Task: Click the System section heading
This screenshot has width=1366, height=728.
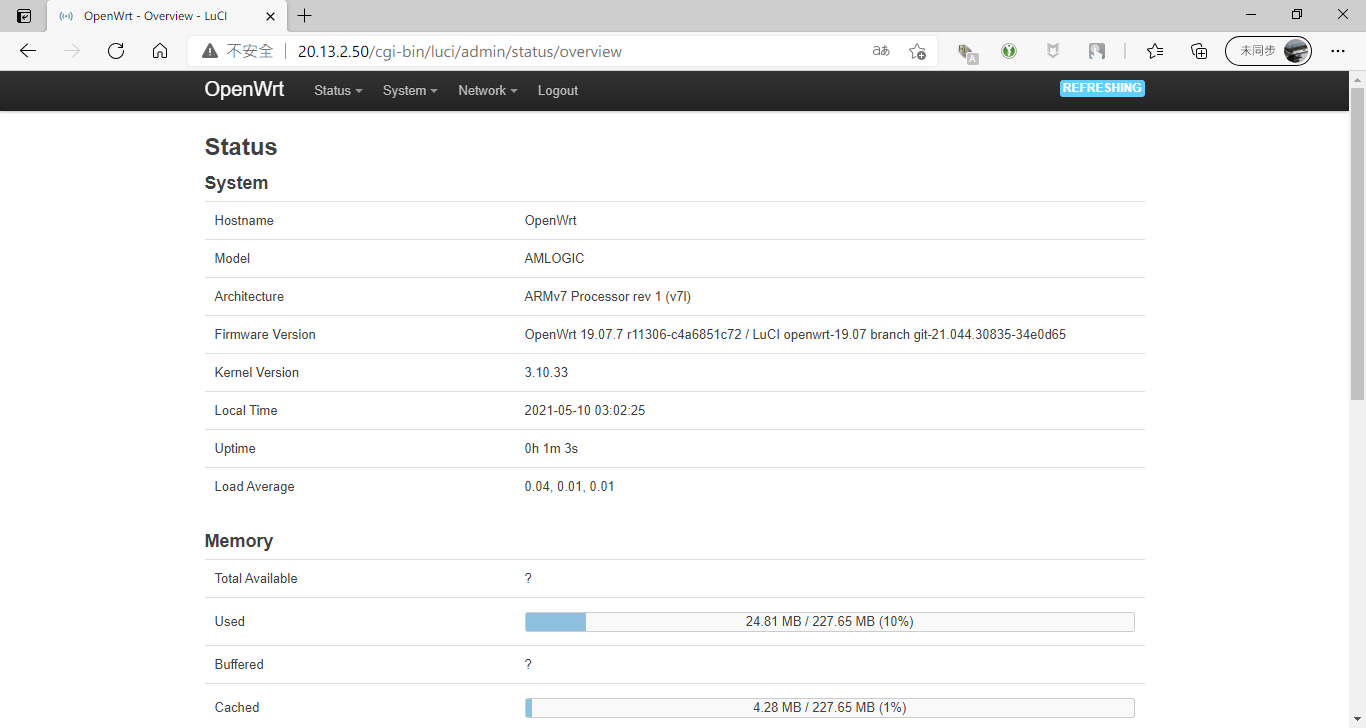Action: coord(236,183)
